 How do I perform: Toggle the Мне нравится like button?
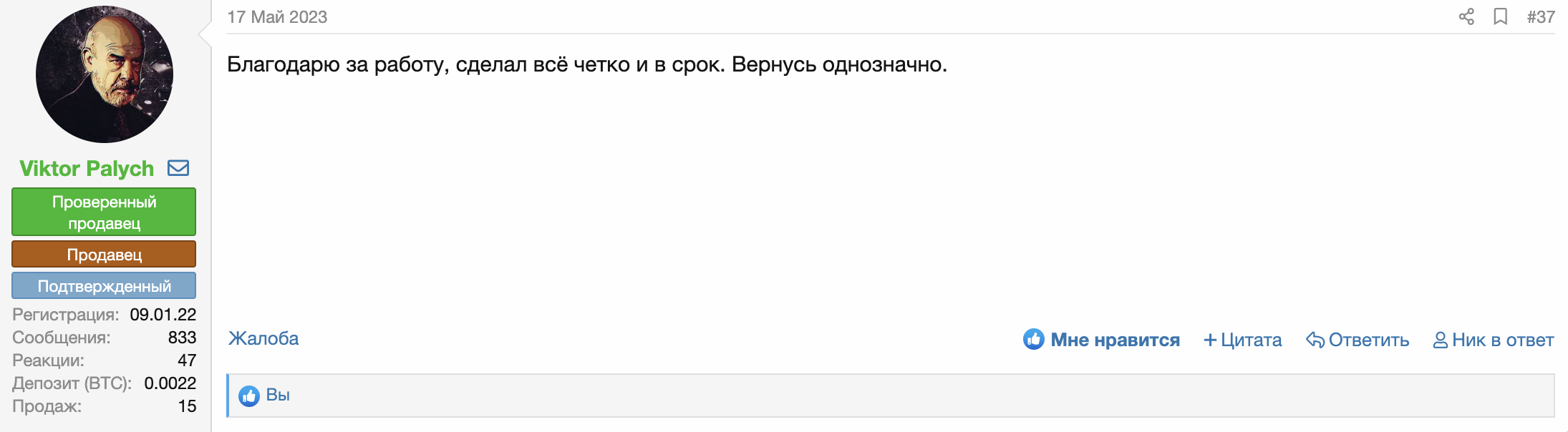coord(1115,340)
